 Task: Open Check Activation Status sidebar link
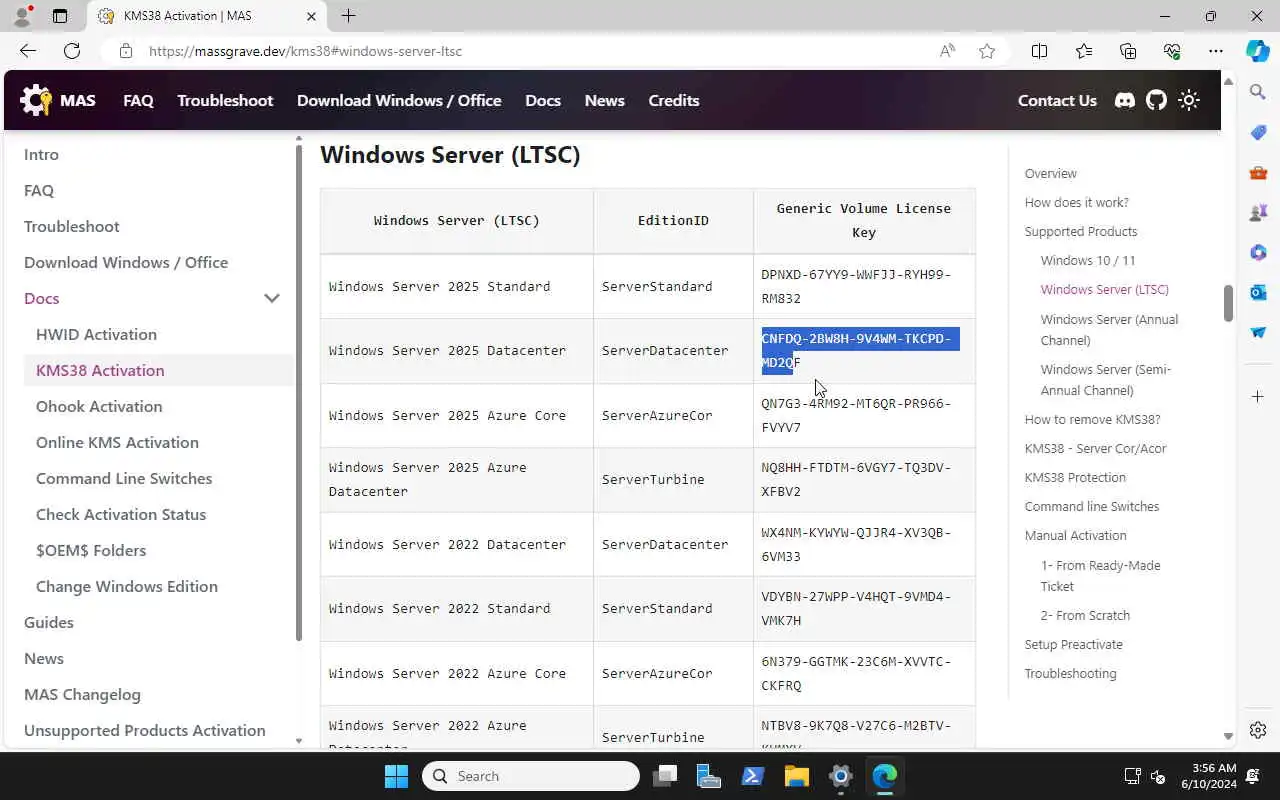(x=121, y=514)
